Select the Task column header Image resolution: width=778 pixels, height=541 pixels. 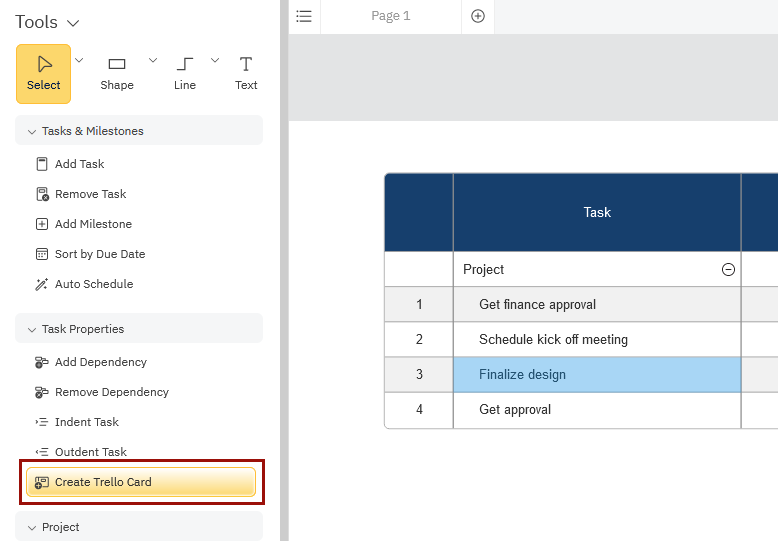597,212
